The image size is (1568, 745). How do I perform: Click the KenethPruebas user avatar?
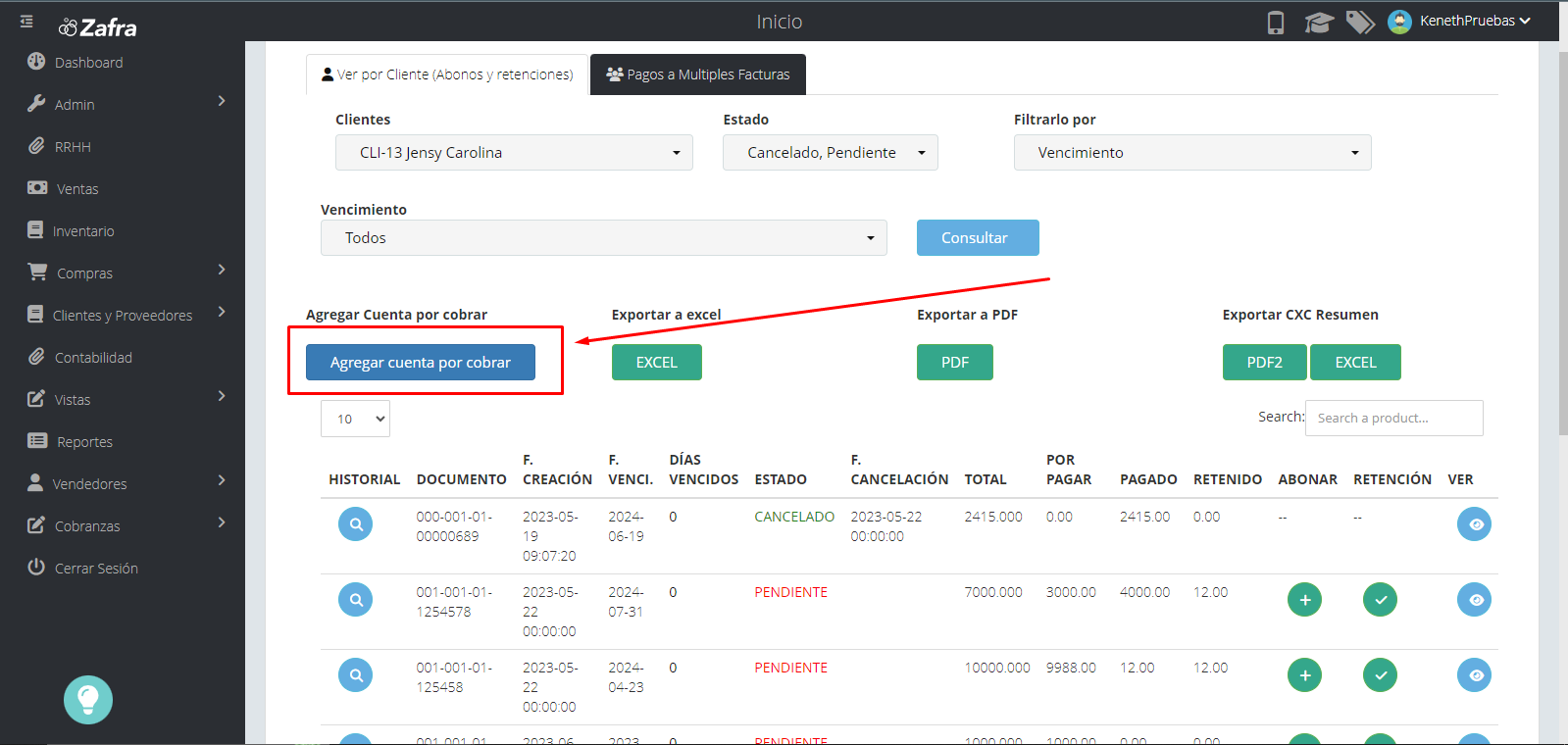tap(1399, 22)
